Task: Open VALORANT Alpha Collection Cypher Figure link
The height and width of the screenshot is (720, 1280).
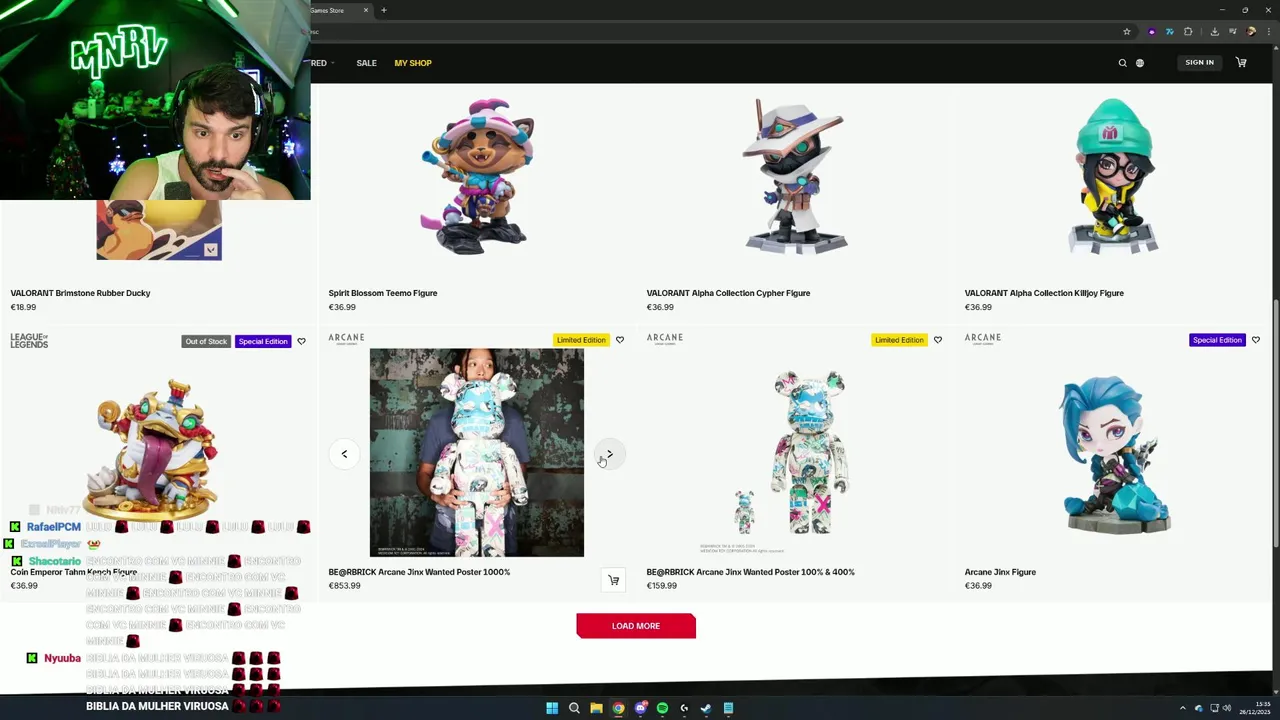Action: click(728, 293)
